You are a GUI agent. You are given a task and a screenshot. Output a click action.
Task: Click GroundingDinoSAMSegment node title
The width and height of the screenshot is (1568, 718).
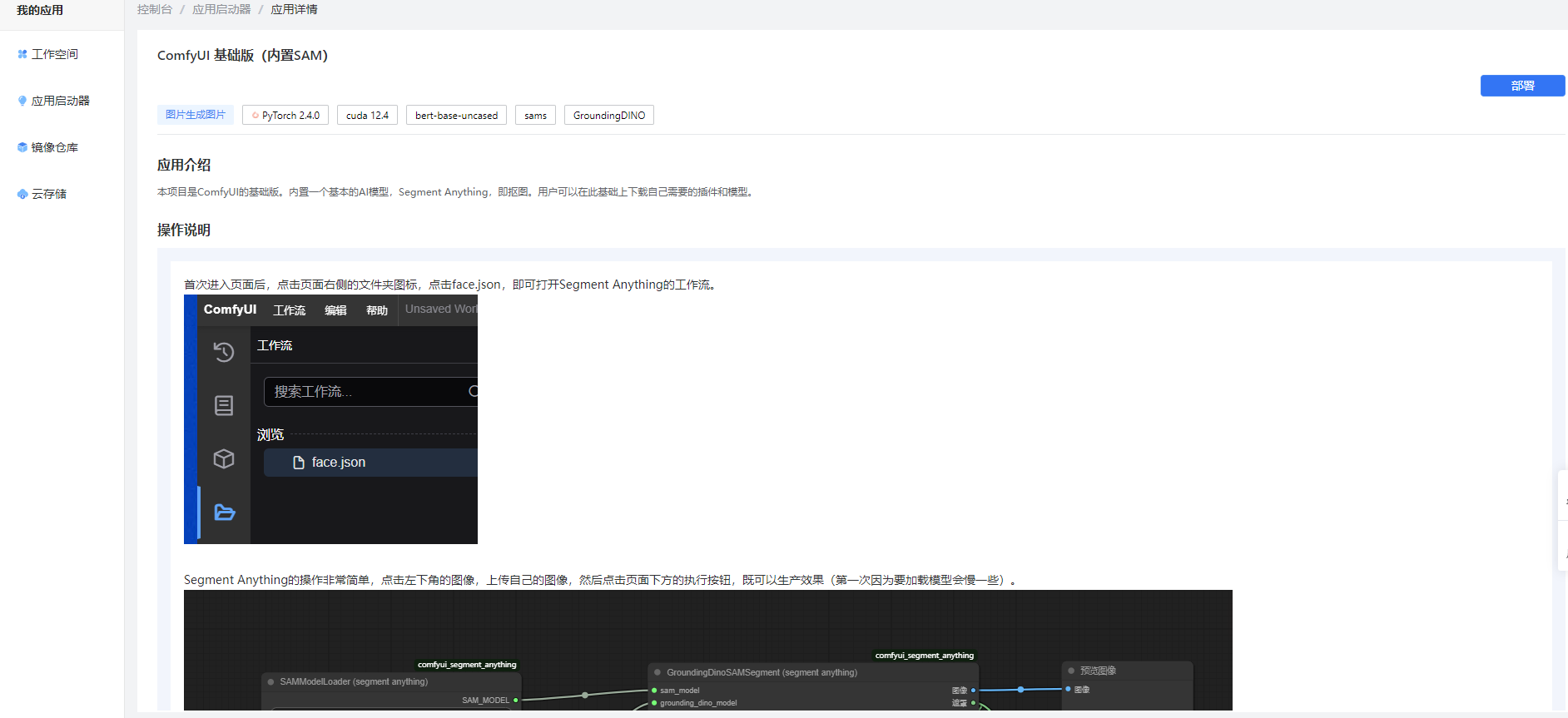click(x=762, y=672)
